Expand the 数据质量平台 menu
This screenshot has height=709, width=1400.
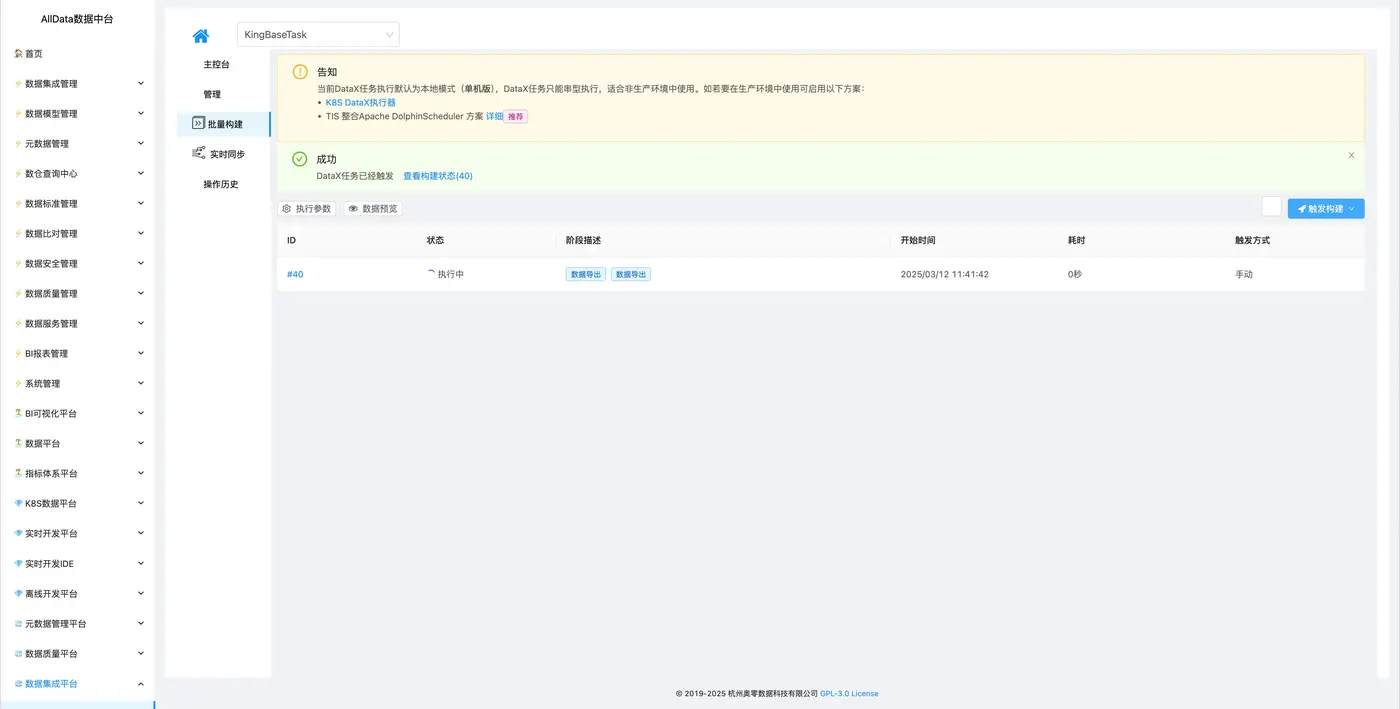pos(141,653)
